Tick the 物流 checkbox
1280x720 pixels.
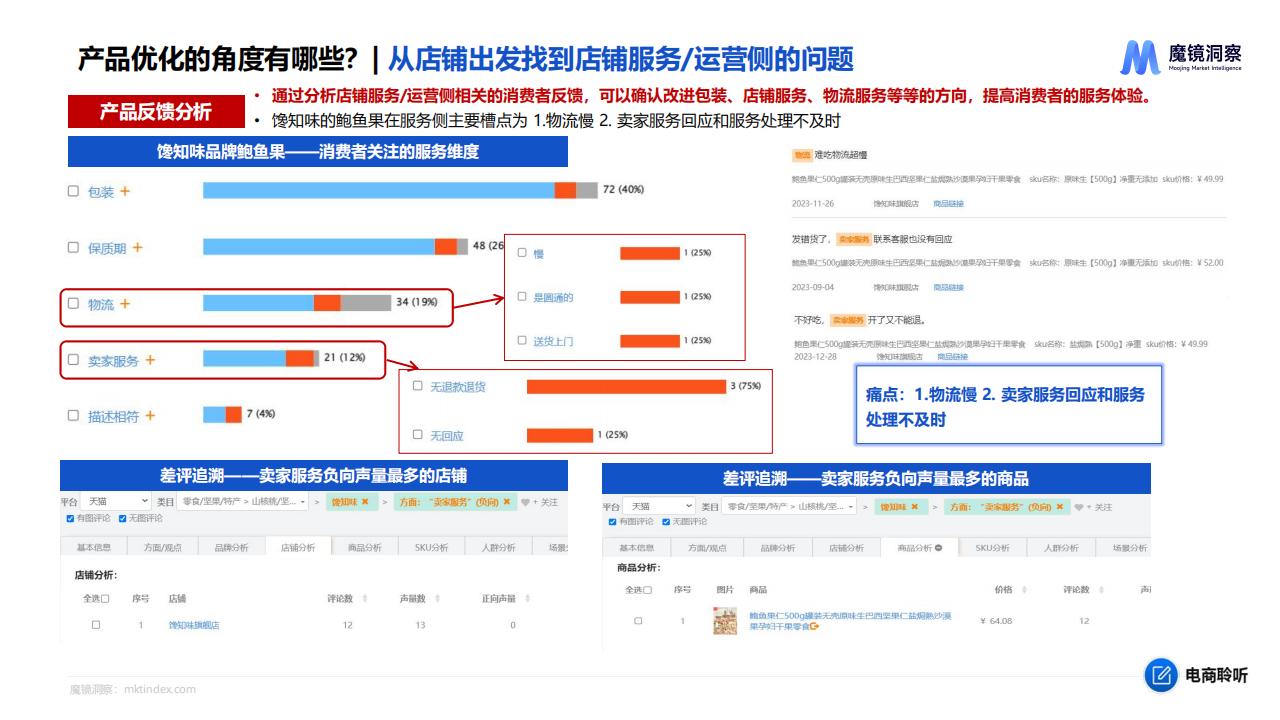(x=73, y=304)
